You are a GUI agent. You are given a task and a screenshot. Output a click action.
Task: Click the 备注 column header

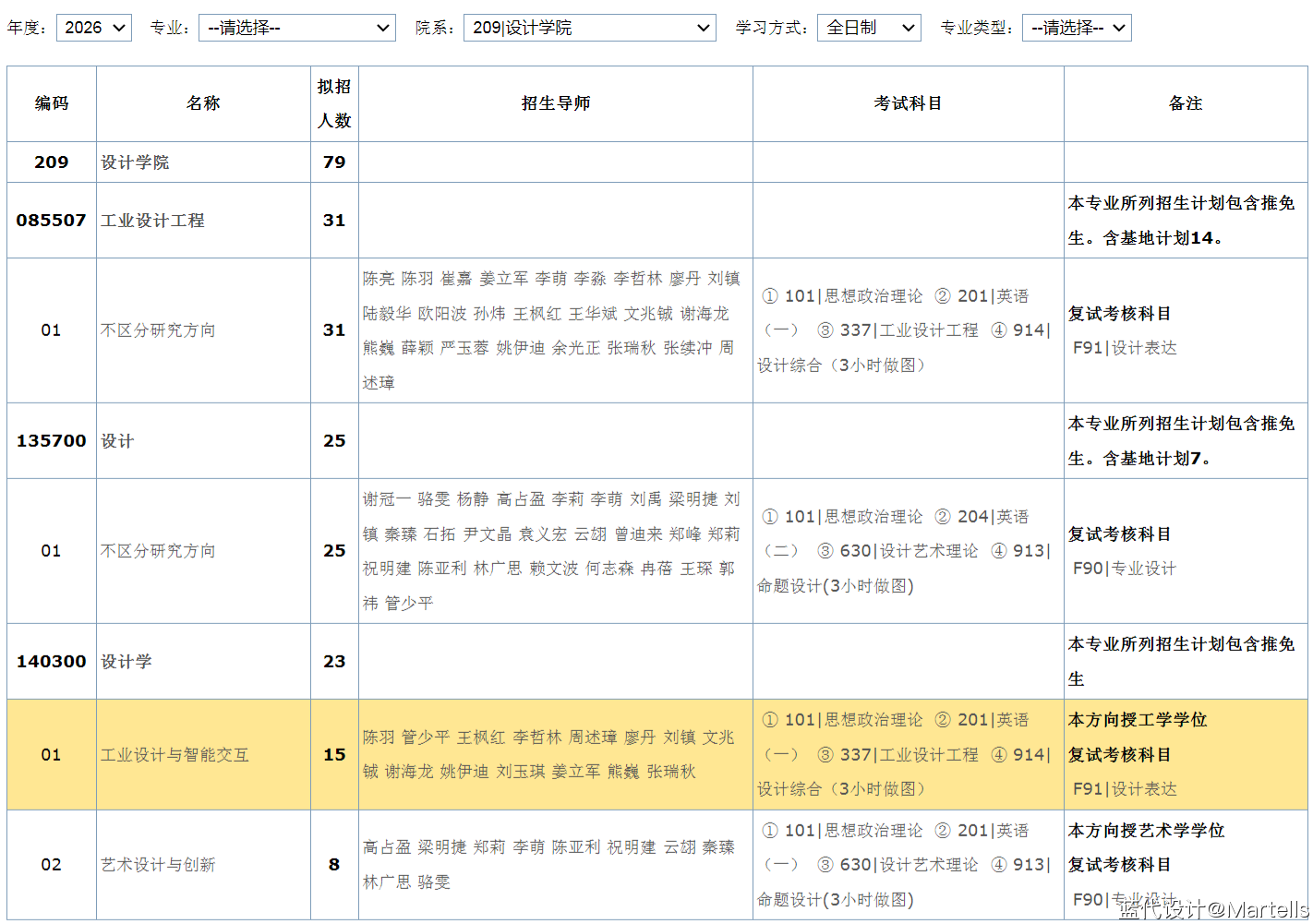1185,103
